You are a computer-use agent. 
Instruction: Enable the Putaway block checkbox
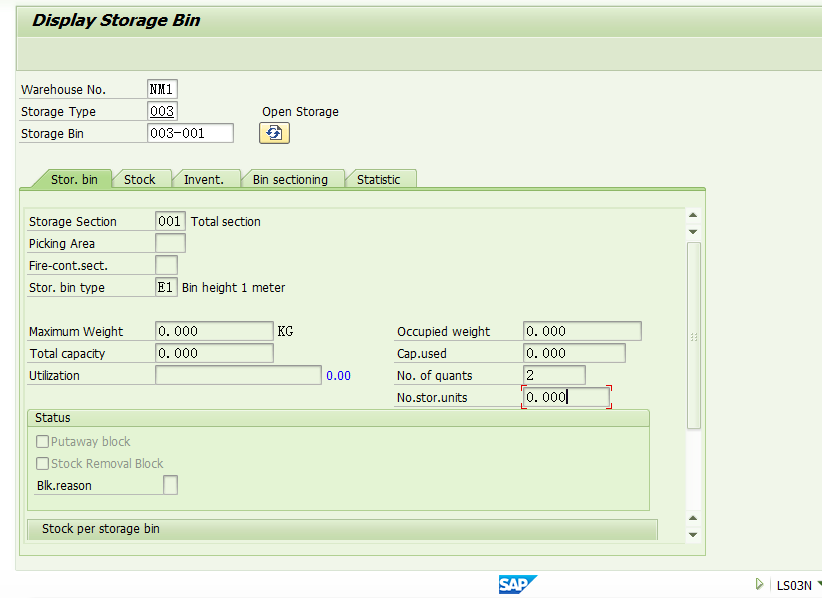[41, 441]
